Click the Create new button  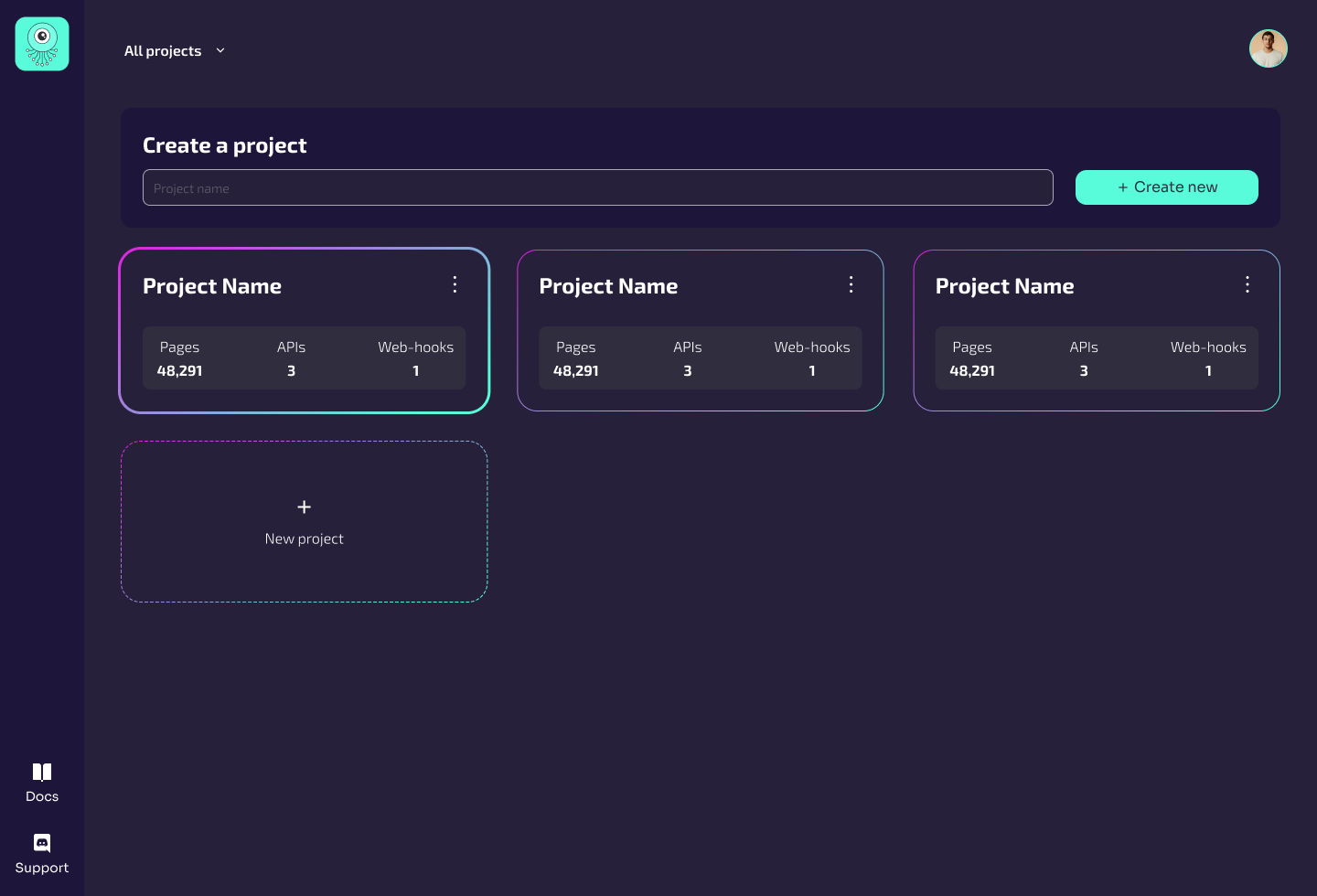point(1167,187)
